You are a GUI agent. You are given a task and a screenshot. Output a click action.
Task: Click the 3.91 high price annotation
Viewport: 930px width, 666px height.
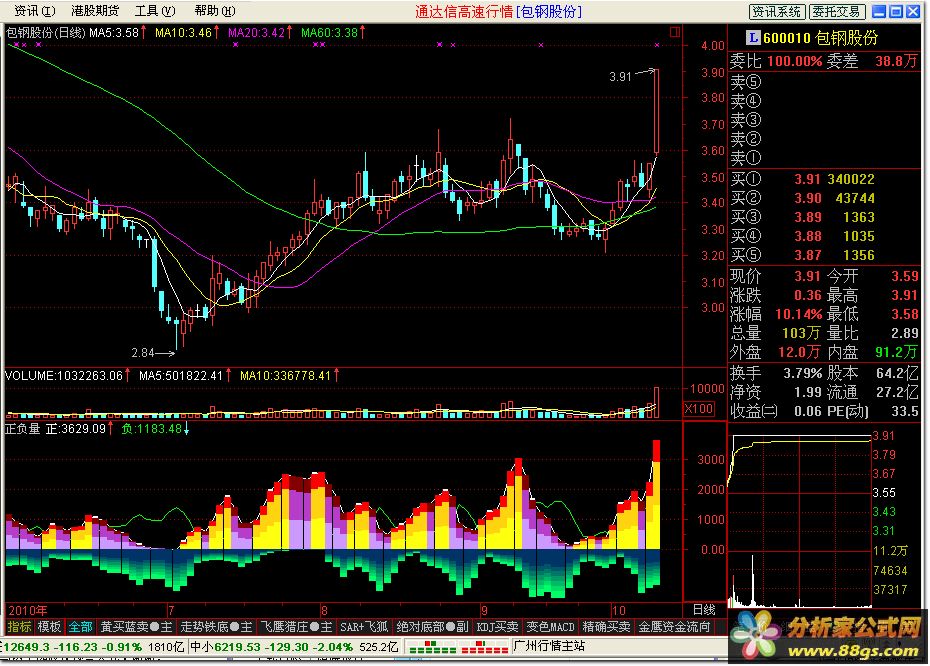[x=620, y=77]
